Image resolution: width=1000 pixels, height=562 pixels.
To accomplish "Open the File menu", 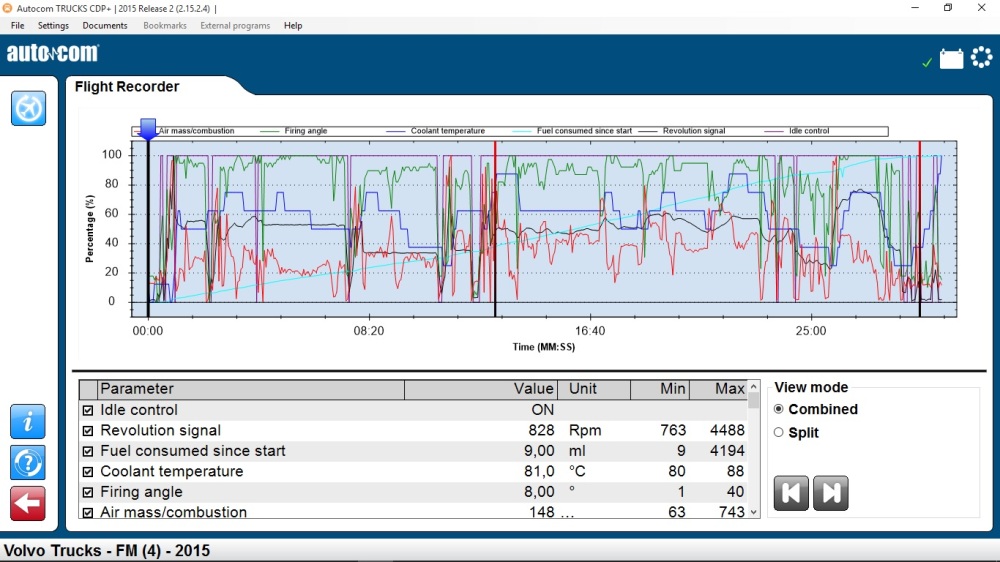I will click(x=18, y=25).
